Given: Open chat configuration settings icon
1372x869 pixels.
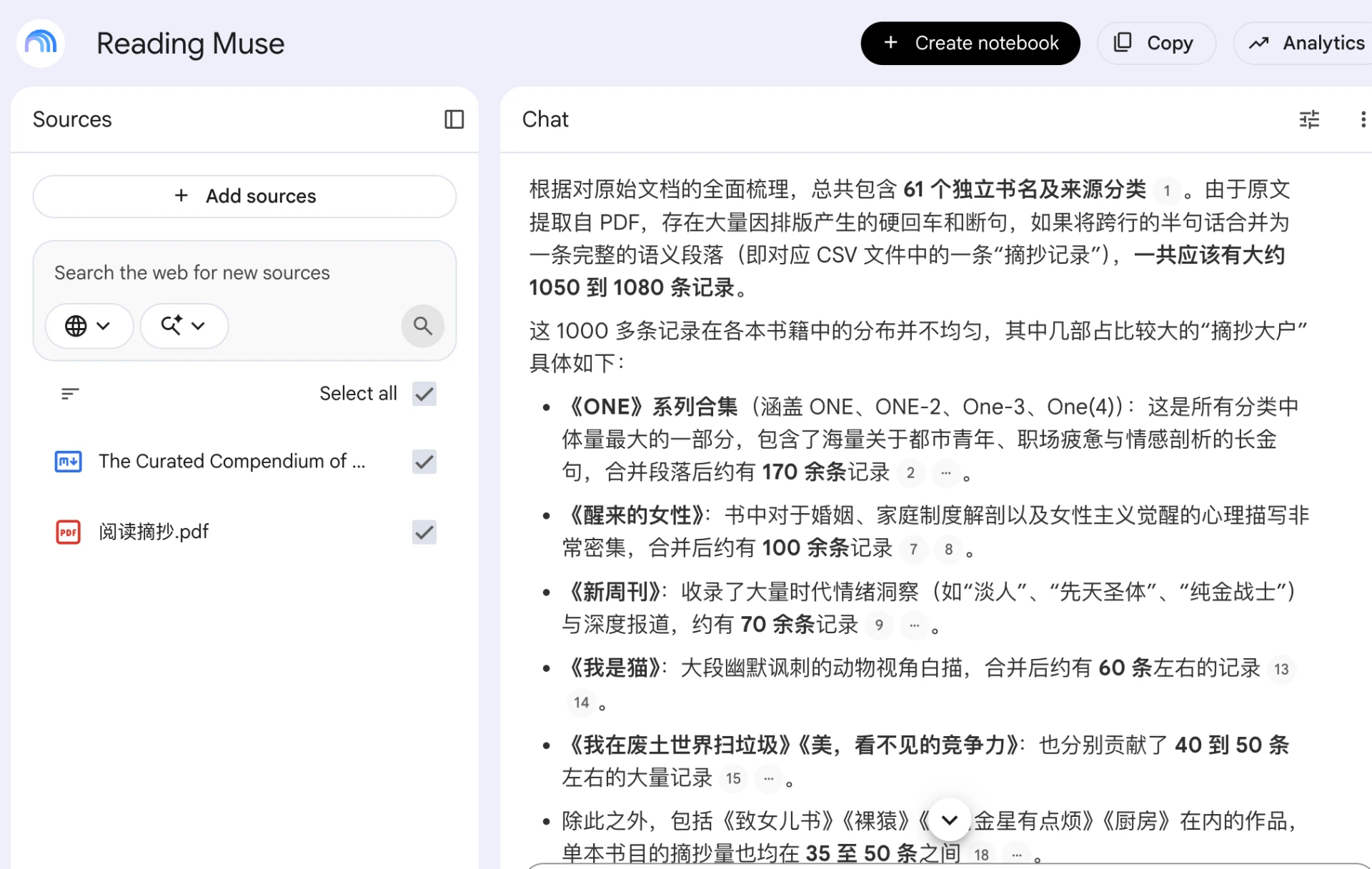Looking at the screenshot, I should (1309, 119).
